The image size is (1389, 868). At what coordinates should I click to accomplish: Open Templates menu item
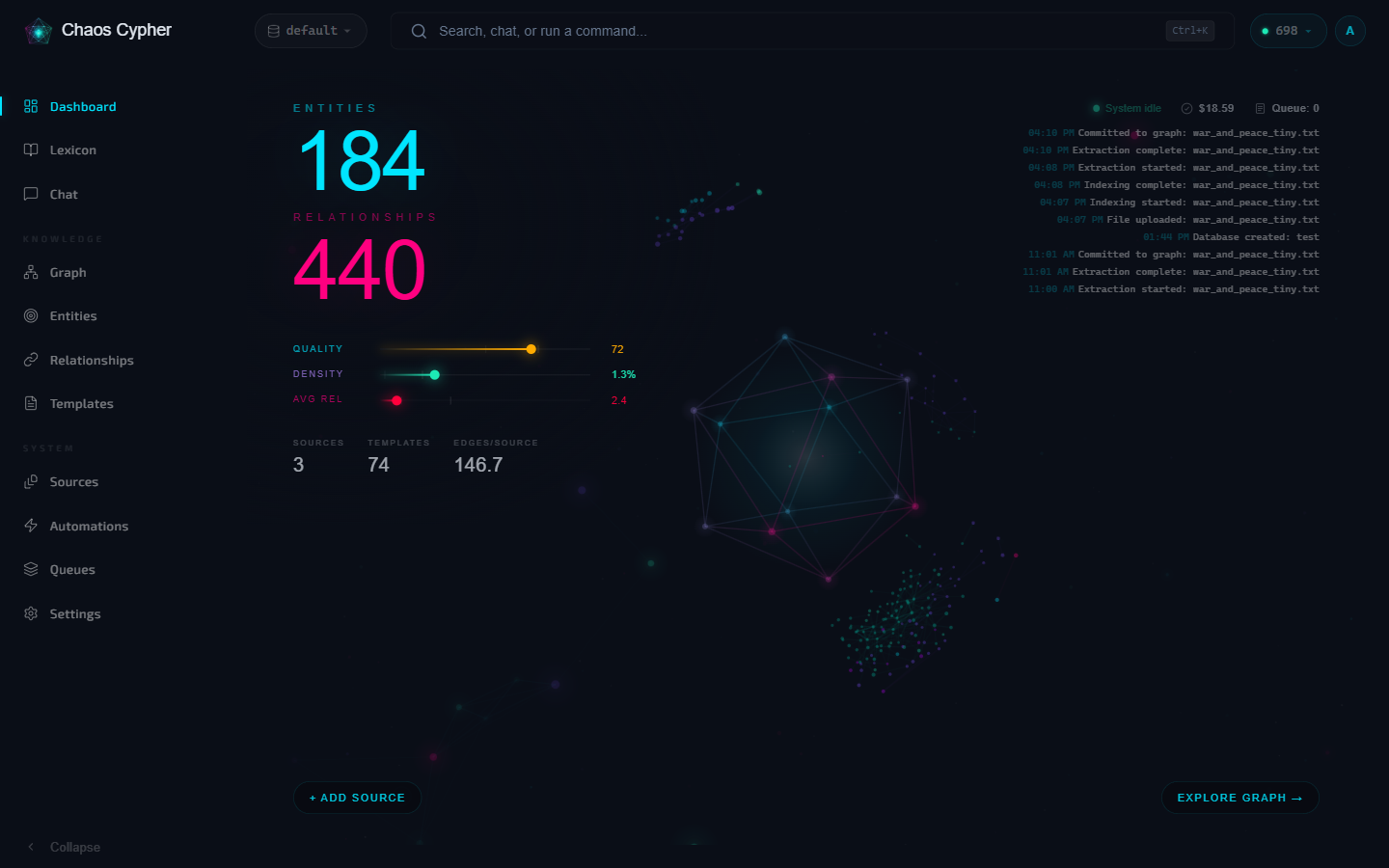coord(81,403)
